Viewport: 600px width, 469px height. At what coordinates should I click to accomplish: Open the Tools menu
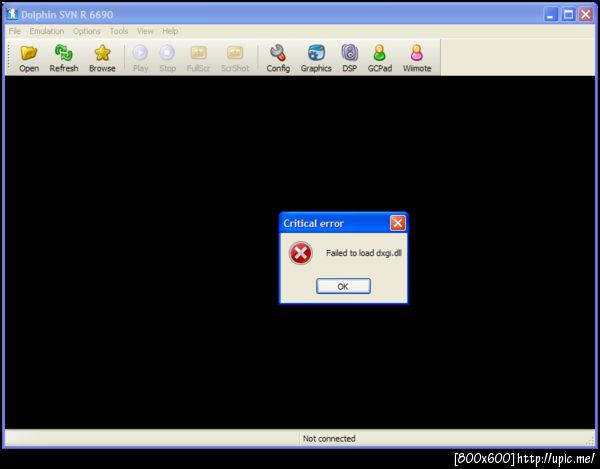pyautogui.click(x=119, y=31)
